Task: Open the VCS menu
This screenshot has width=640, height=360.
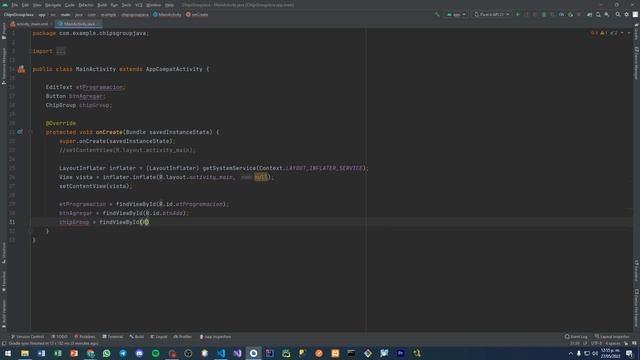Action: point(139,5)
